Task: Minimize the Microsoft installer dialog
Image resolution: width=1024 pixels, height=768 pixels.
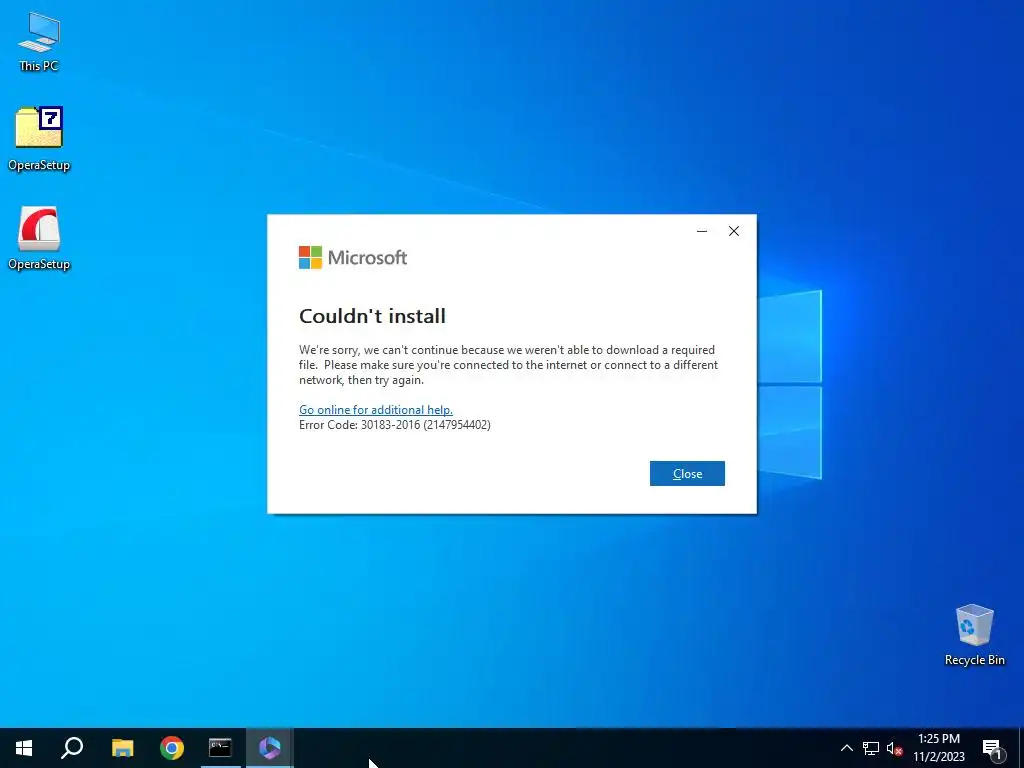Action: tap(702, 231)
